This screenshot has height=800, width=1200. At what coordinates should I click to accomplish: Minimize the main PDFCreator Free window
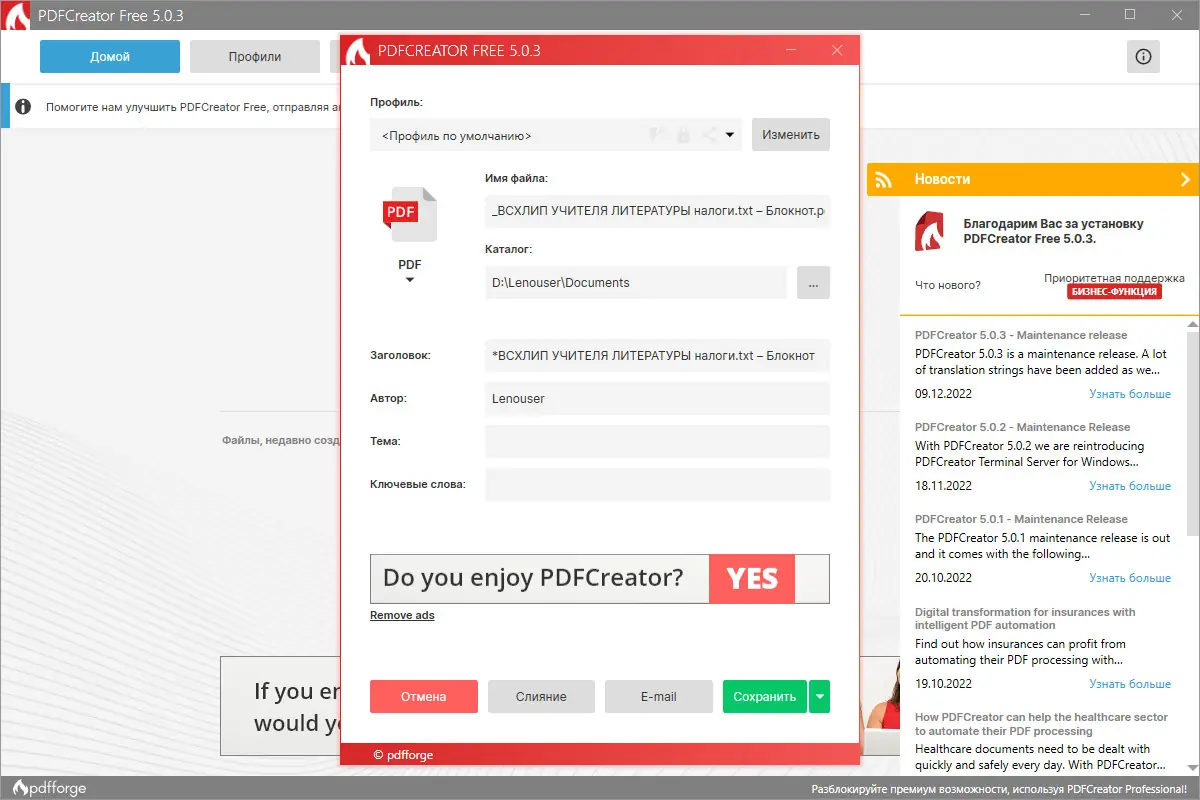point(1084,14)
